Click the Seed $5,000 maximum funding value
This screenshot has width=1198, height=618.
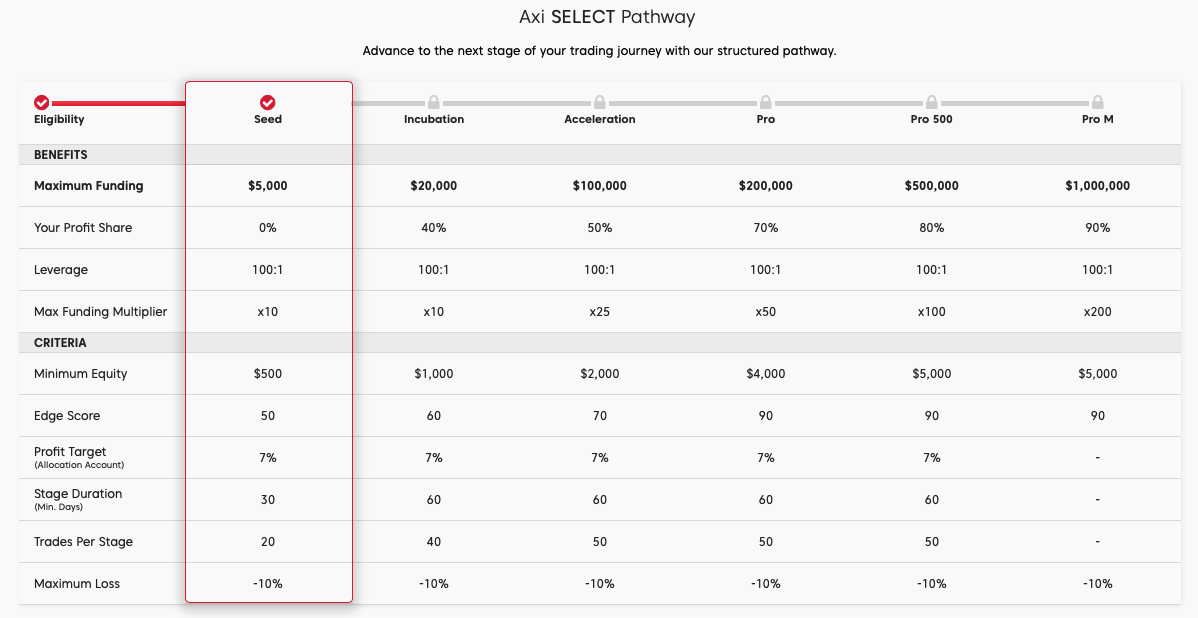pos(268,186)
